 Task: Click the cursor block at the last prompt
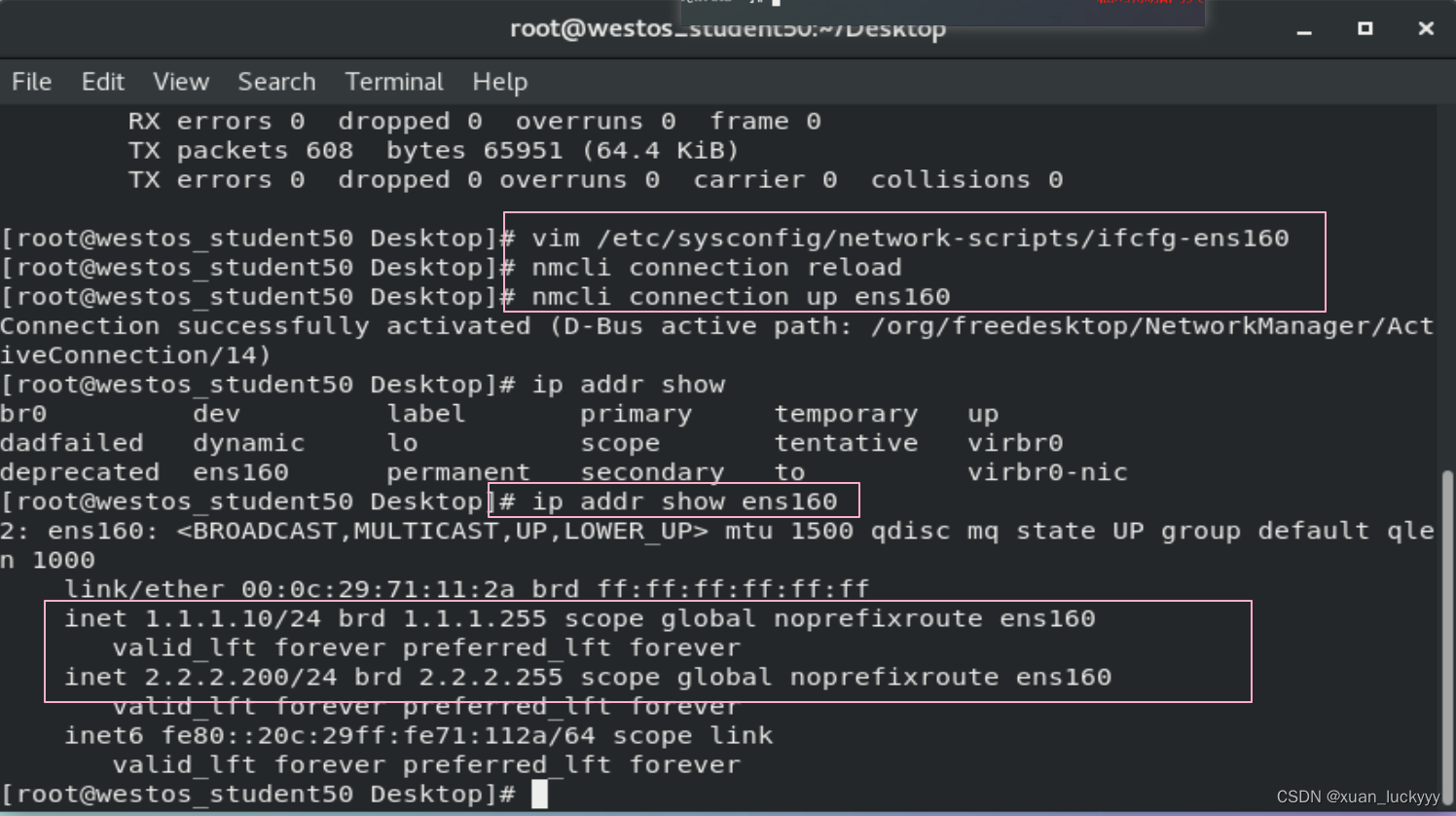540,794
